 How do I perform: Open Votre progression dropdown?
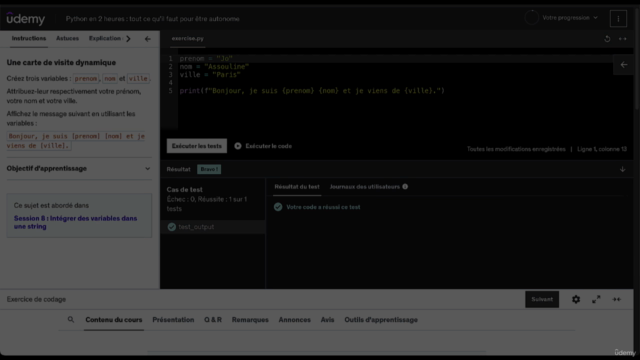click(x=570, y=18)
